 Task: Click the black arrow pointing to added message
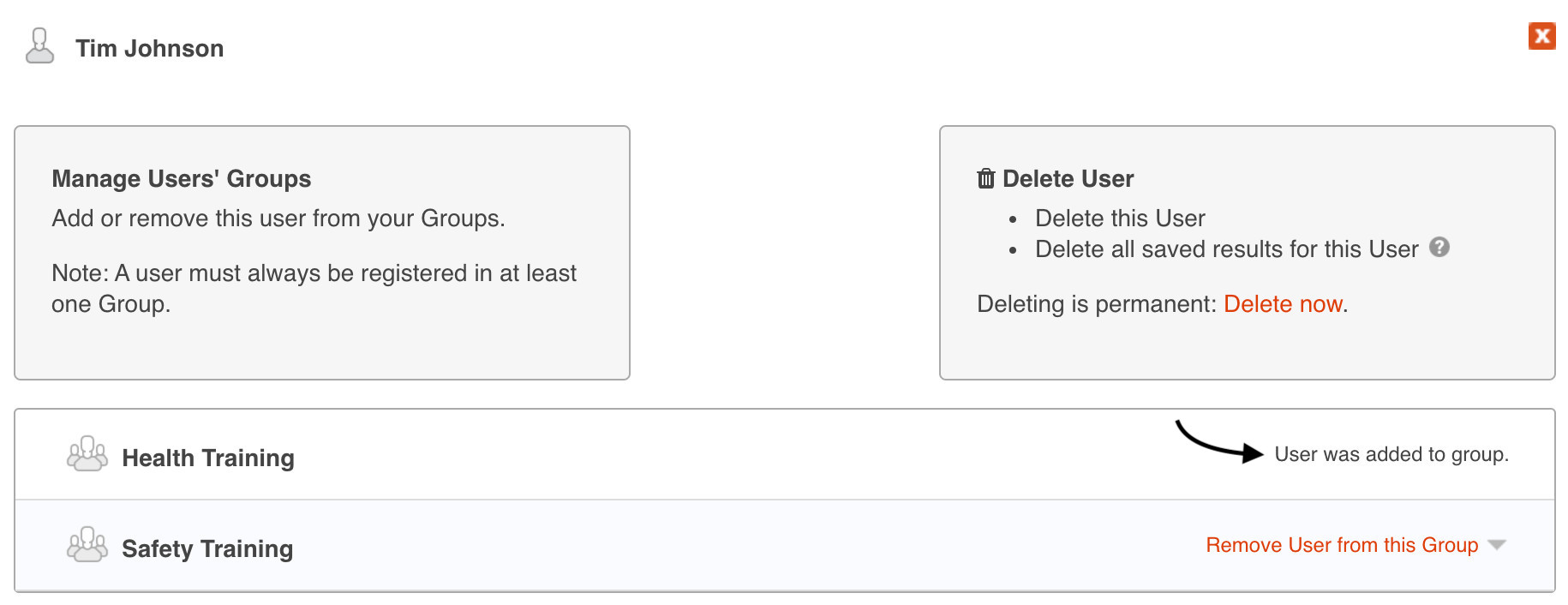point(1218,442)
